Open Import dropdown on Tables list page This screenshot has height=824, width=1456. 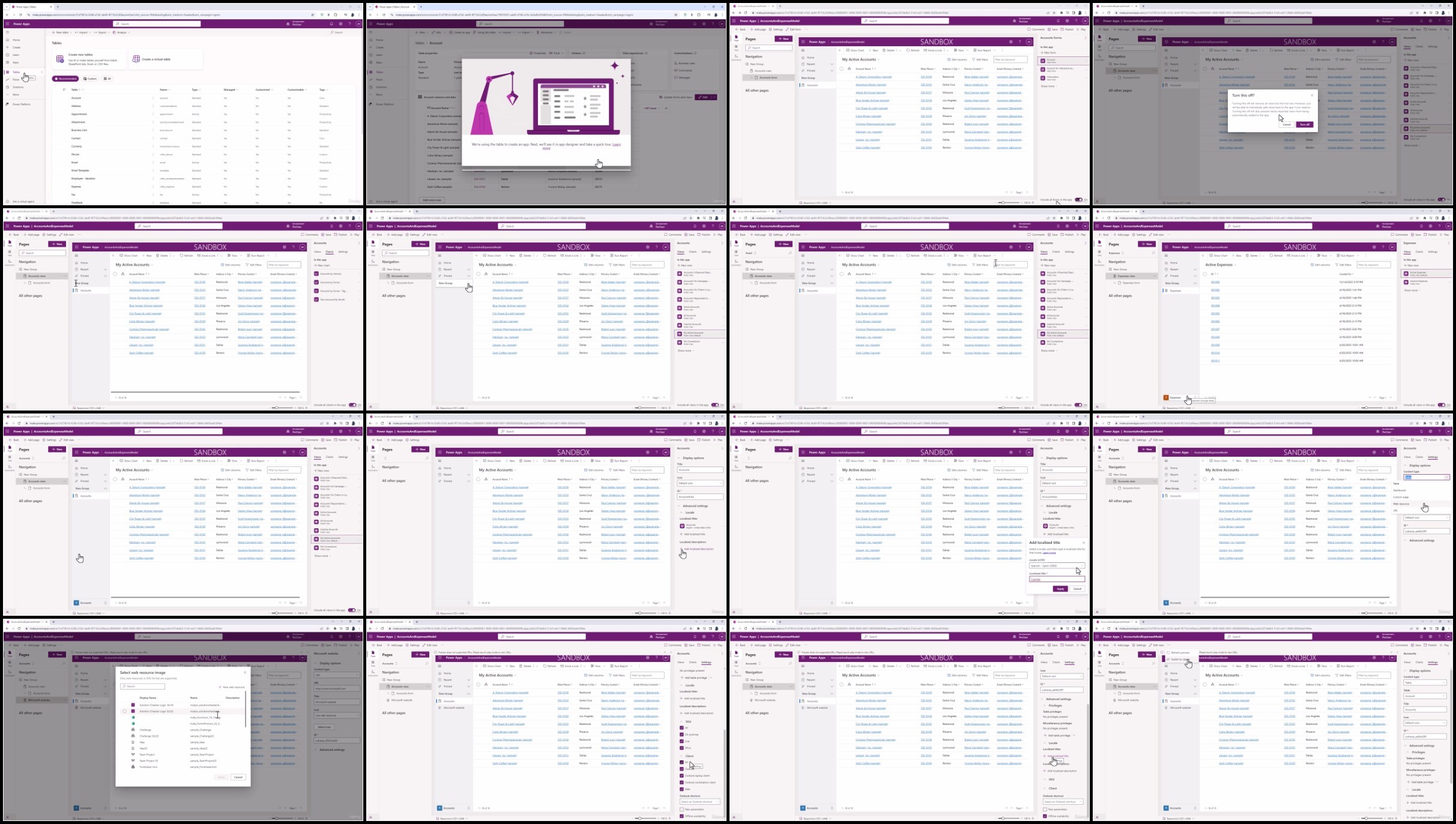83,32
